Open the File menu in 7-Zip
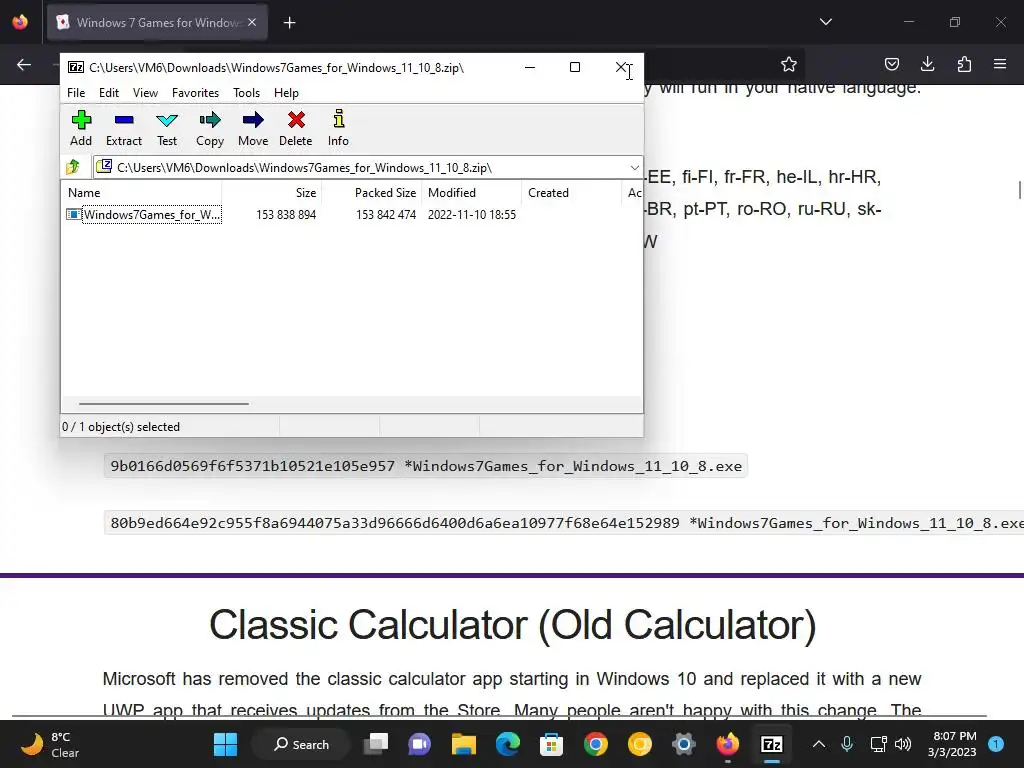This screenshot has width=1024, height=768. point(76,93)
